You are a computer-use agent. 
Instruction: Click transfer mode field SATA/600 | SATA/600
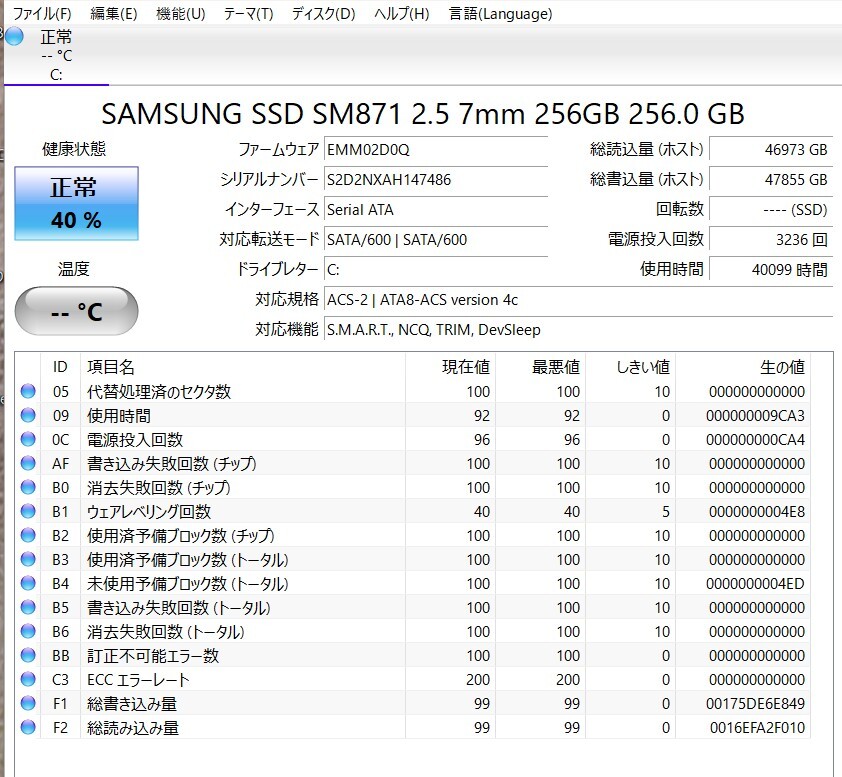pyautogui.click(x=436, y=239)
